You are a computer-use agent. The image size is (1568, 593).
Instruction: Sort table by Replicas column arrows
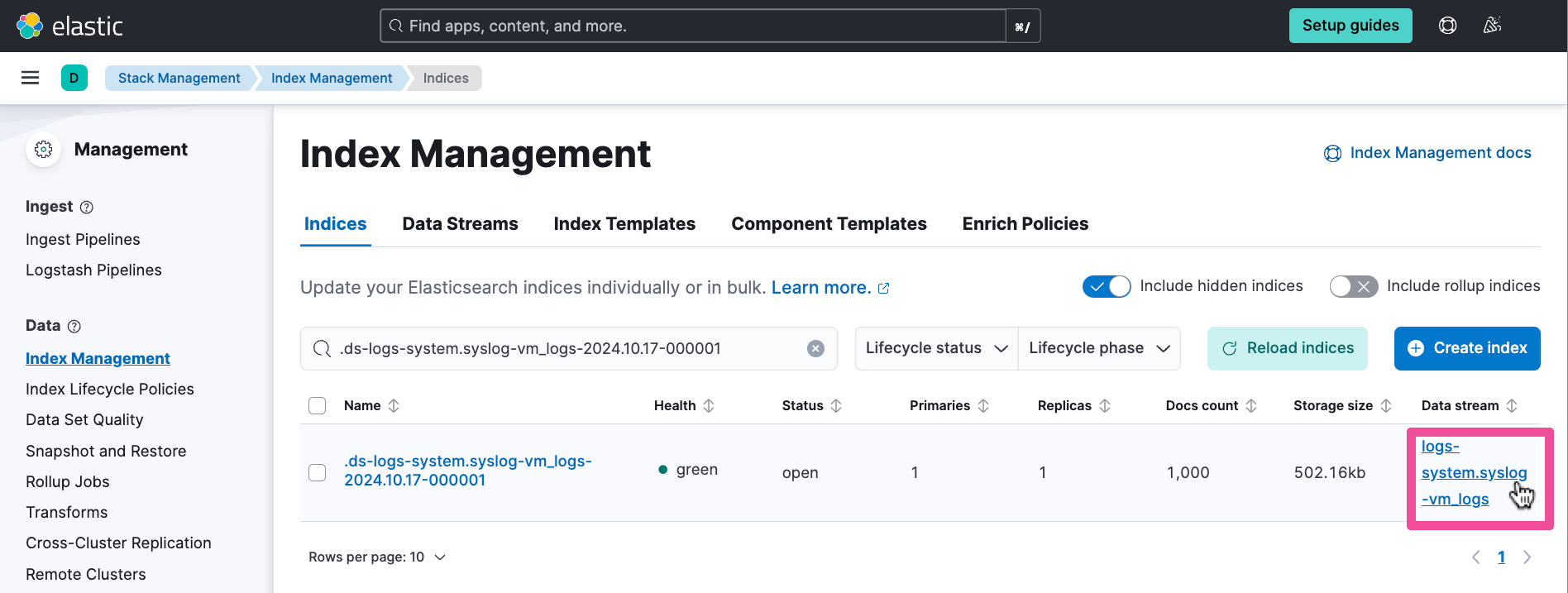point(1105,405)
